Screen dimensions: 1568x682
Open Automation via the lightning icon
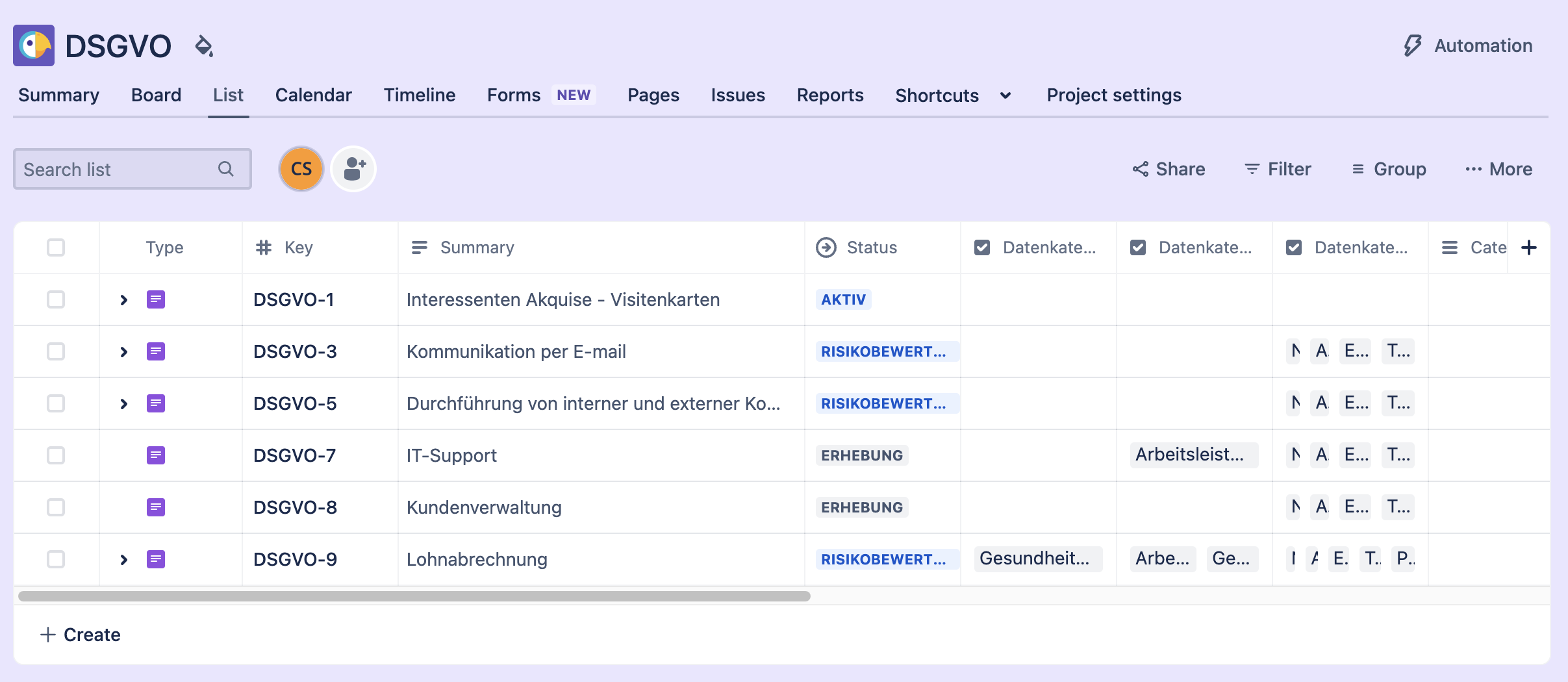click(1412, 45)
